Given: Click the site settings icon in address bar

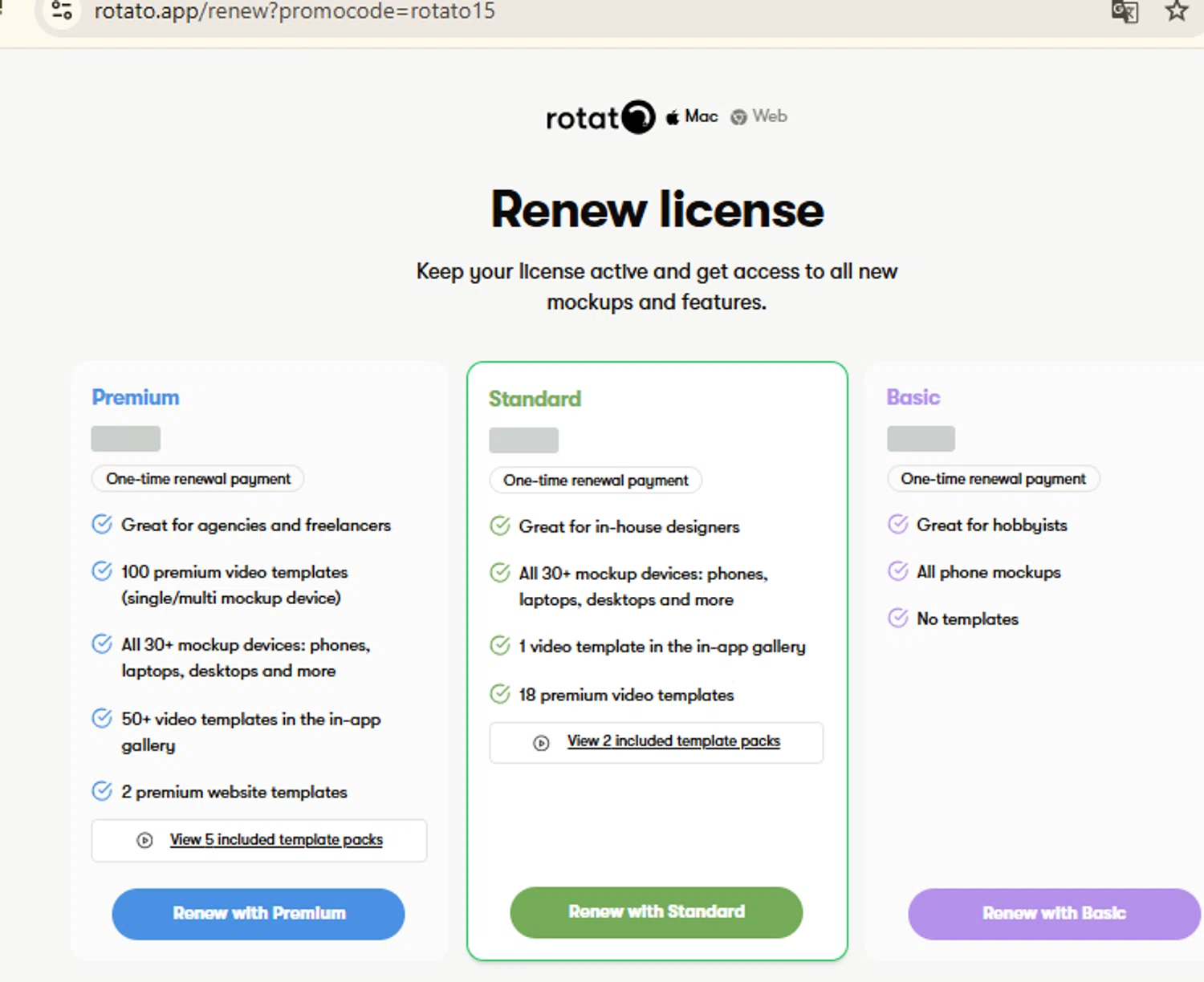Looking at the screenshot, I should tap(62, 10).
